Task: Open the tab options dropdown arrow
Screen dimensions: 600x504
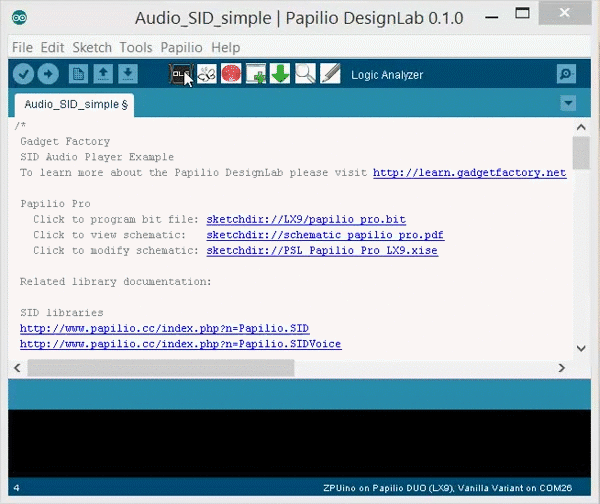Action: 568,103
